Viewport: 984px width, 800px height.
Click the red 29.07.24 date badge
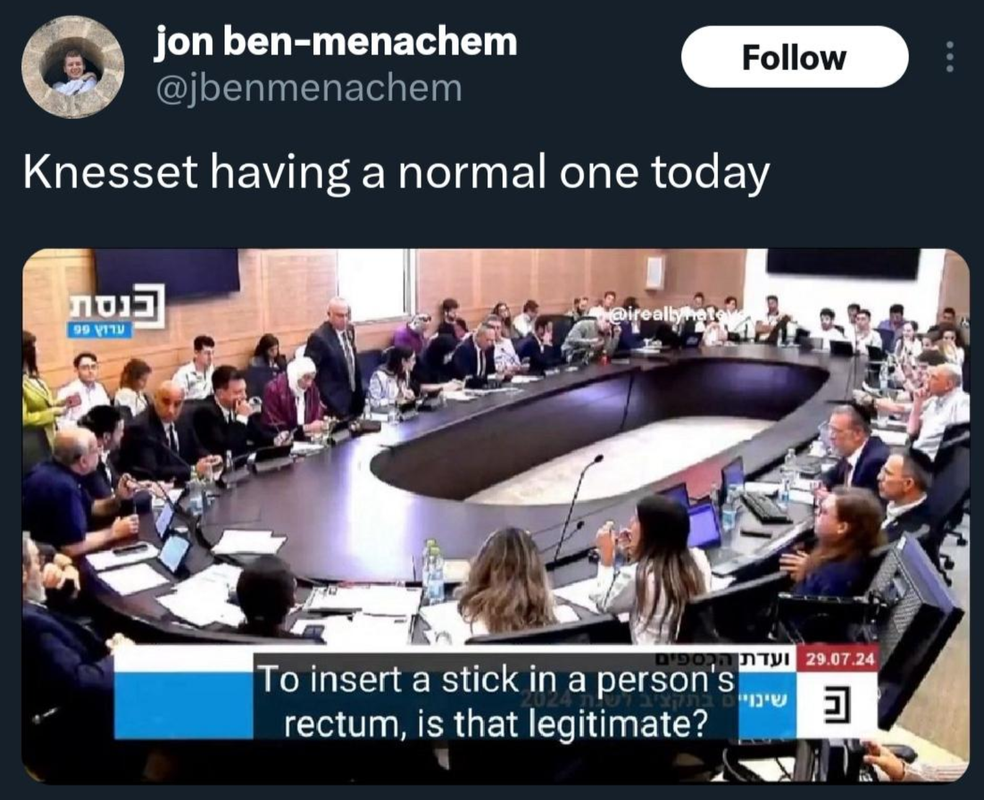(839, 659)
